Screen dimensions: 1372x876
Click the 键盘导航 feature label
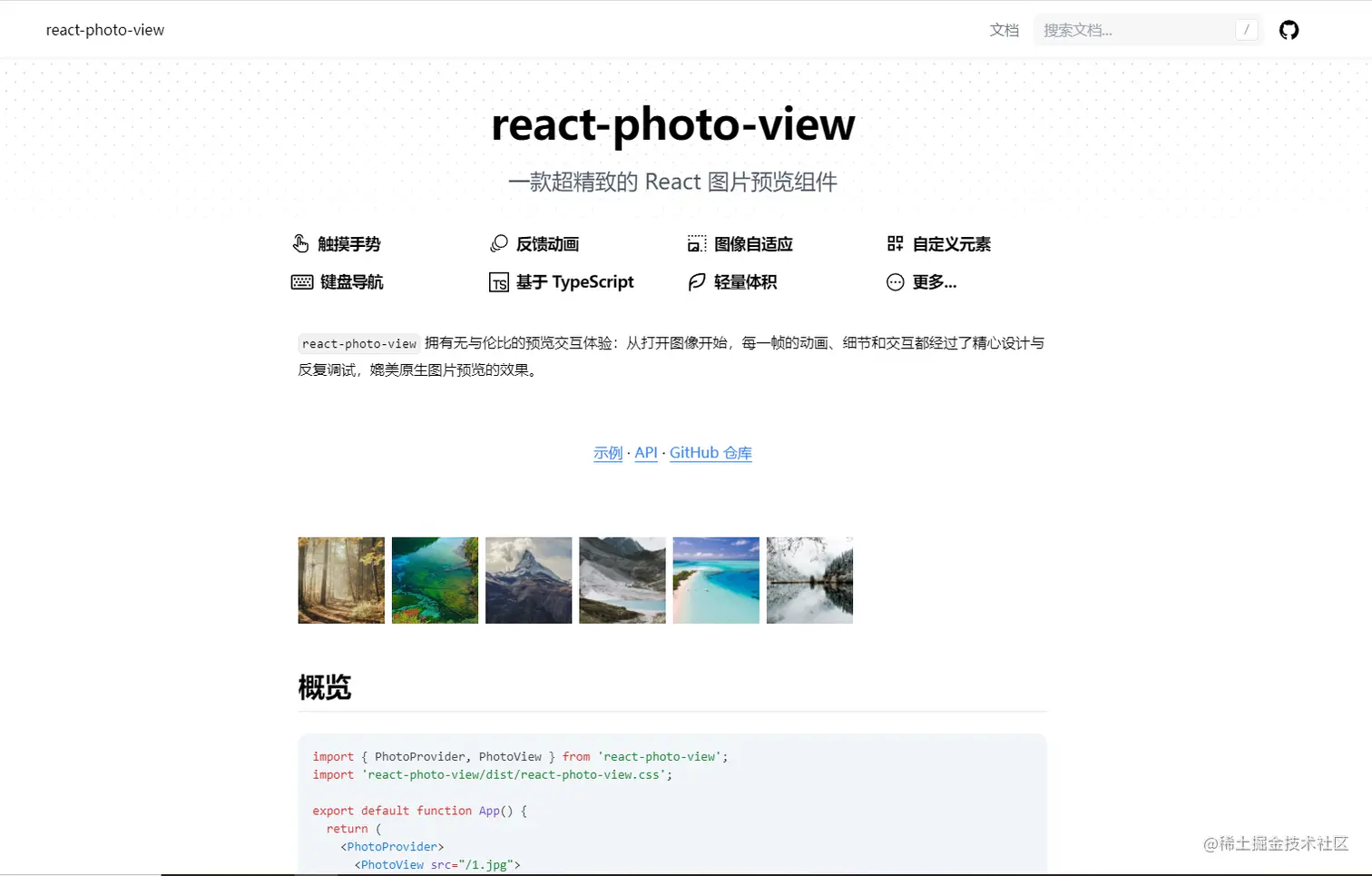[352, 282]
